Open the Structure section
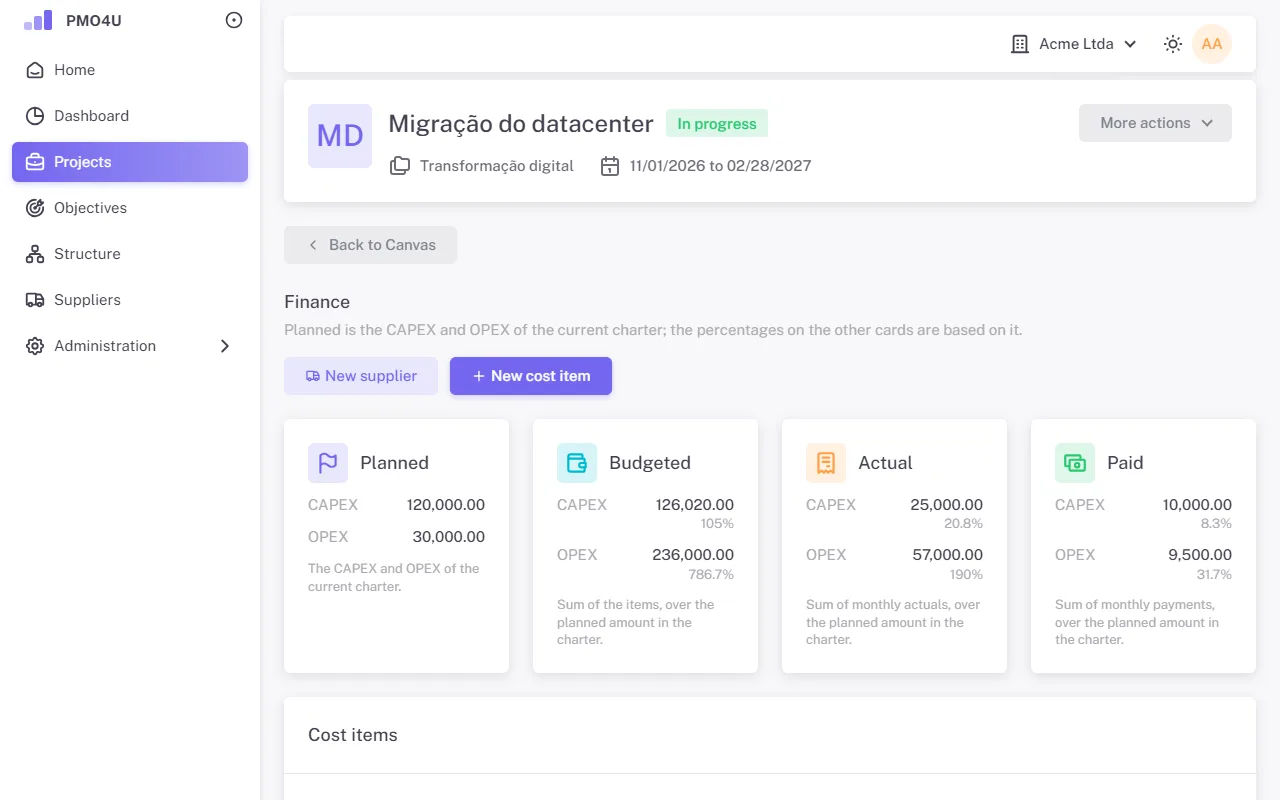 tap(130, 254)
